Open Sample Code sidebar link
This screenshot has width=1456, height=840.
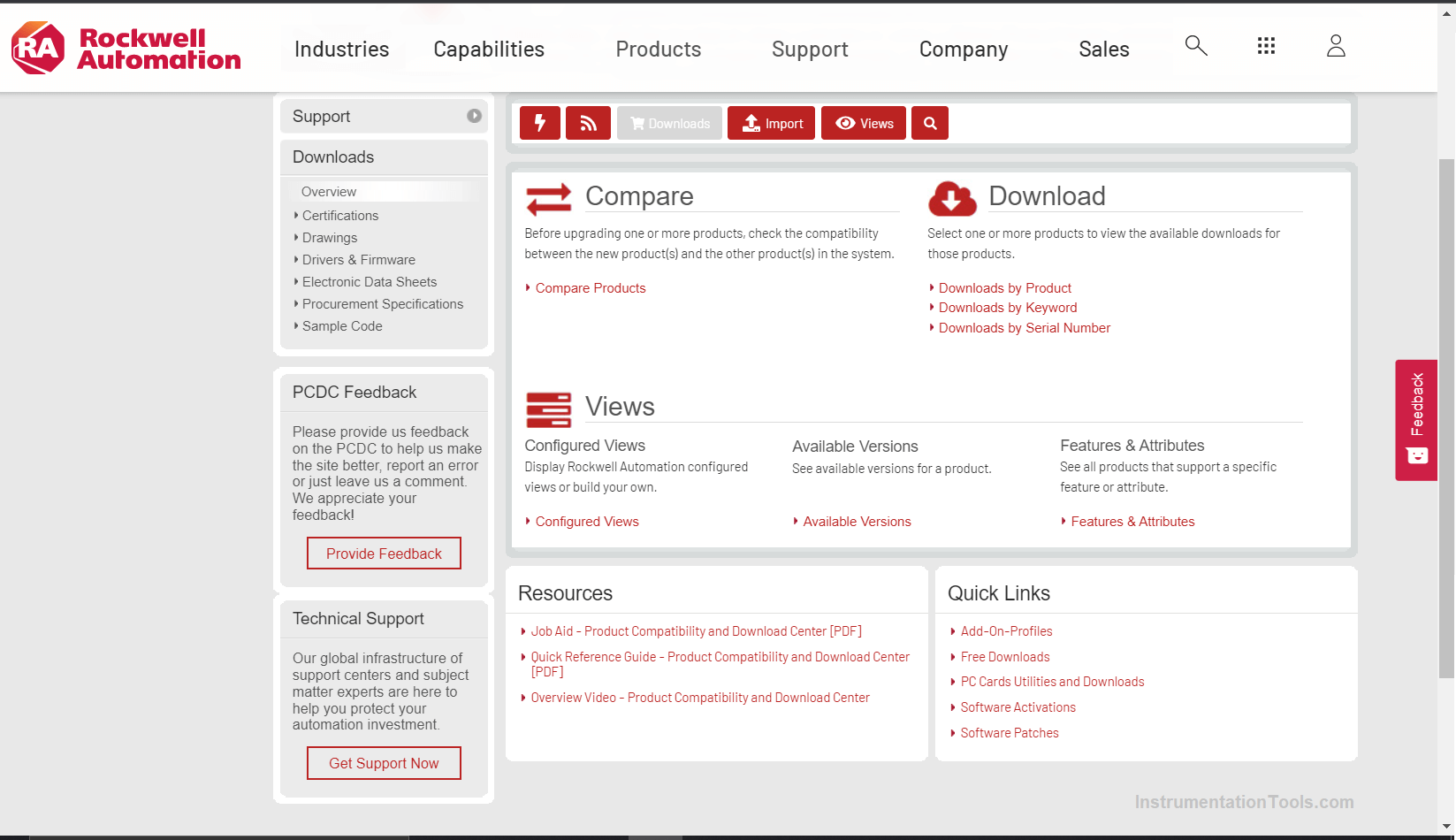coord(342,326)
